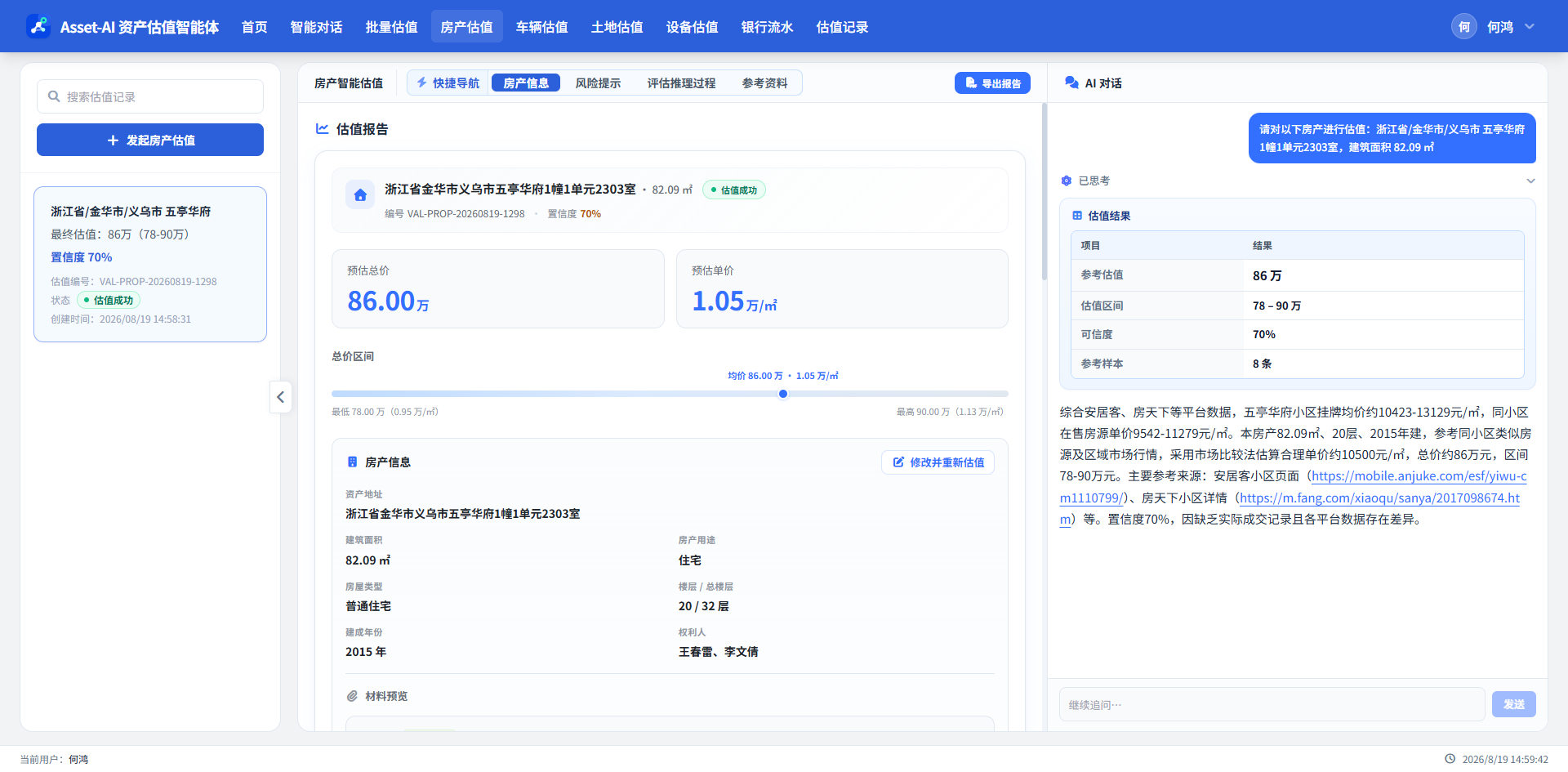Image resolution: width=1568 pixels, height=772 pixels.
Task: Click the 1.05万/㎡ estimated unit price
Action: [x=735, y=301]
